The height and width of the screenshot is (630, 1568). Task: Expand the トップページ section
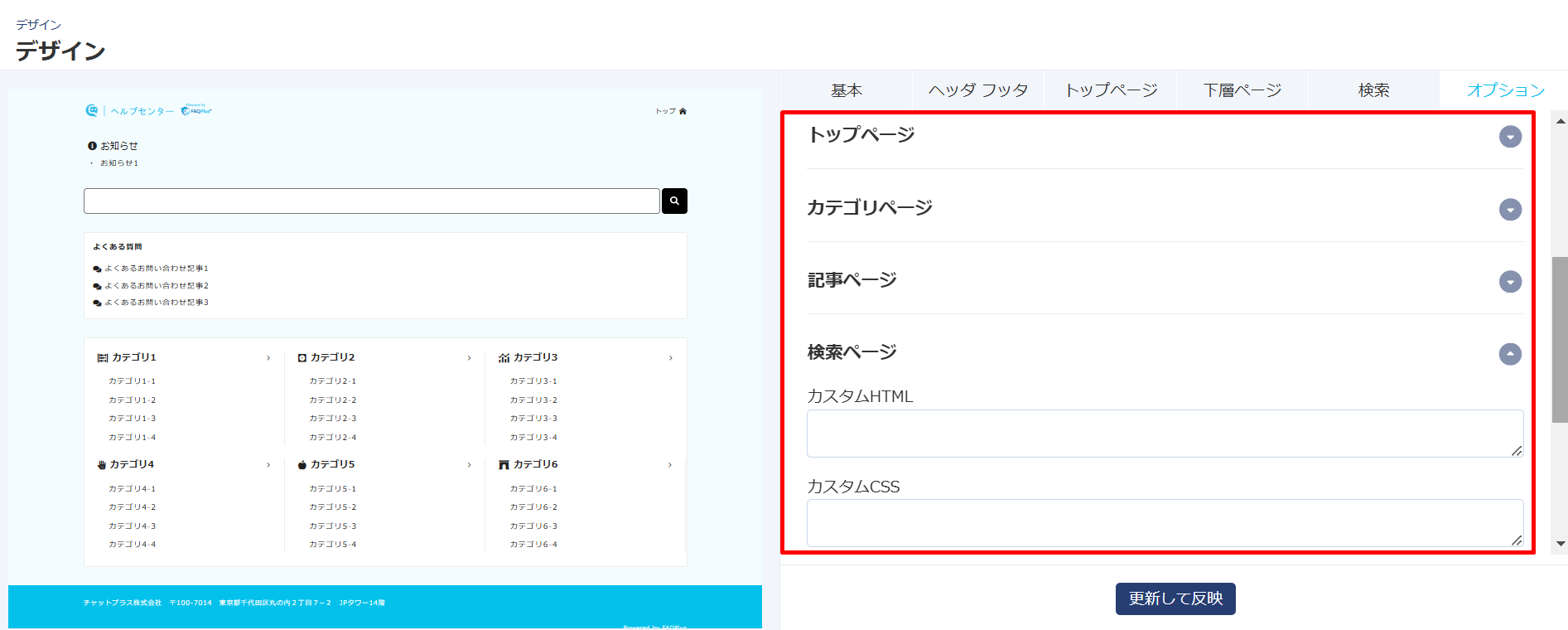coord(1510,137)
